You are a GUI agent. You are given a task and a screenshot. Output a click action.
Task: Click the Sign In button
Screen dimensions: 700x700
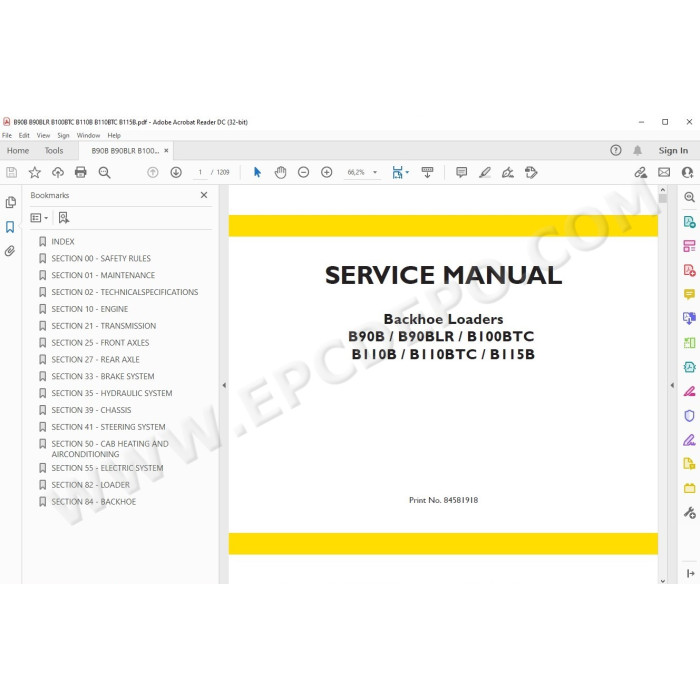pos(673,151)
